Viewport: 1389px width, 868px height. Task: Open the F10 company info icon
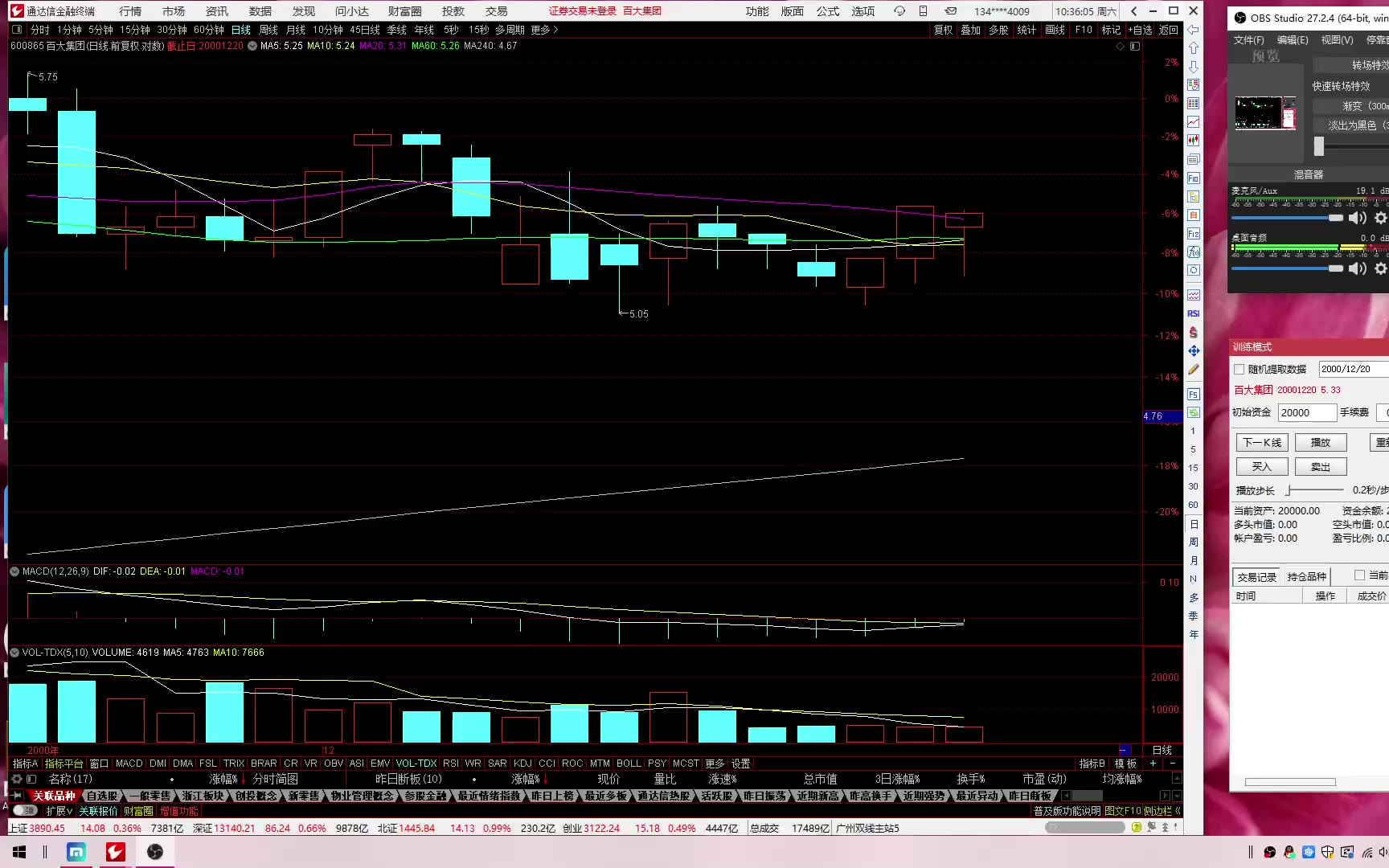click(x=1194, y=178)
